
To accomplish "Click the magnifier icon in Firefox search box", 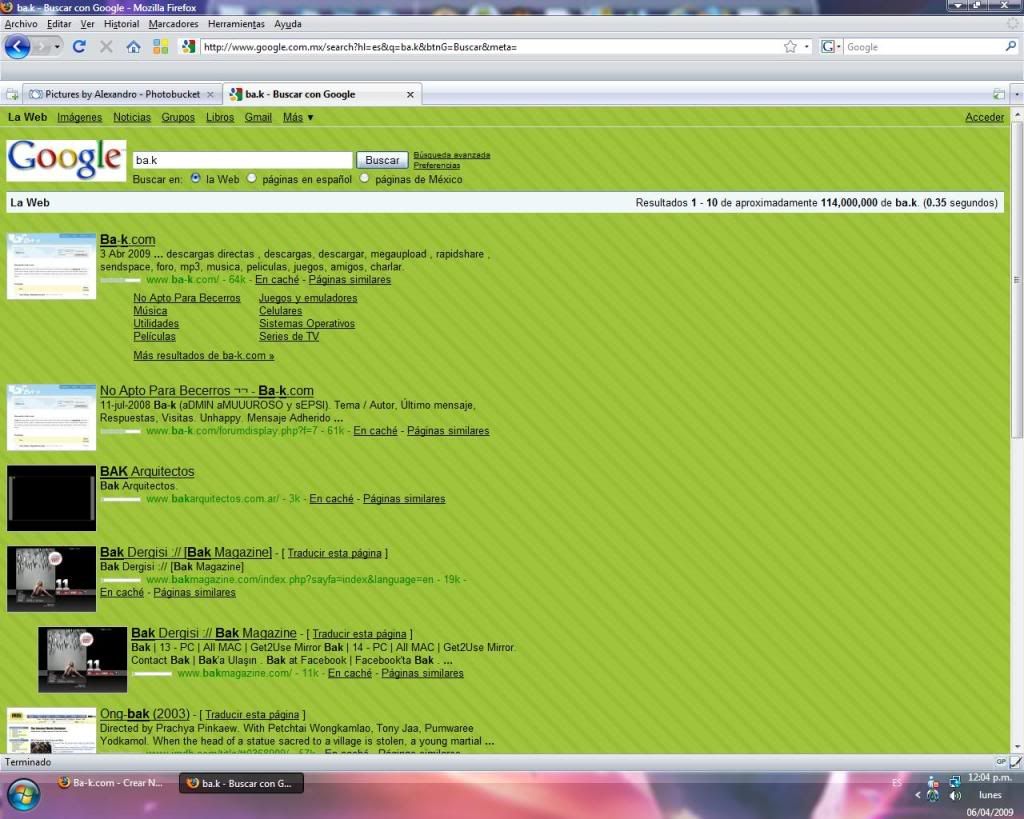I will pyautogui.click(x=1010, y=47).
